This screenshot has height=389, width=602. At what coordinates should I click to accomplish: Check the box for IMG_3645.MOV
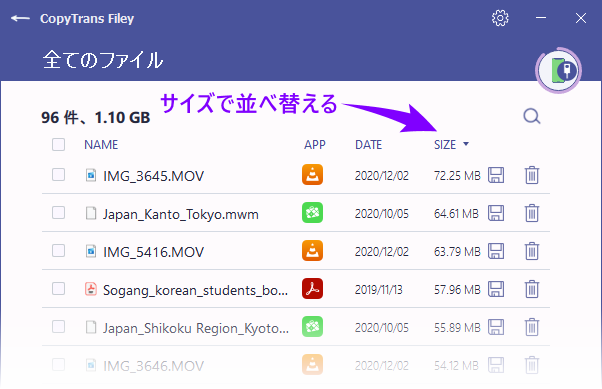point(58,175)
